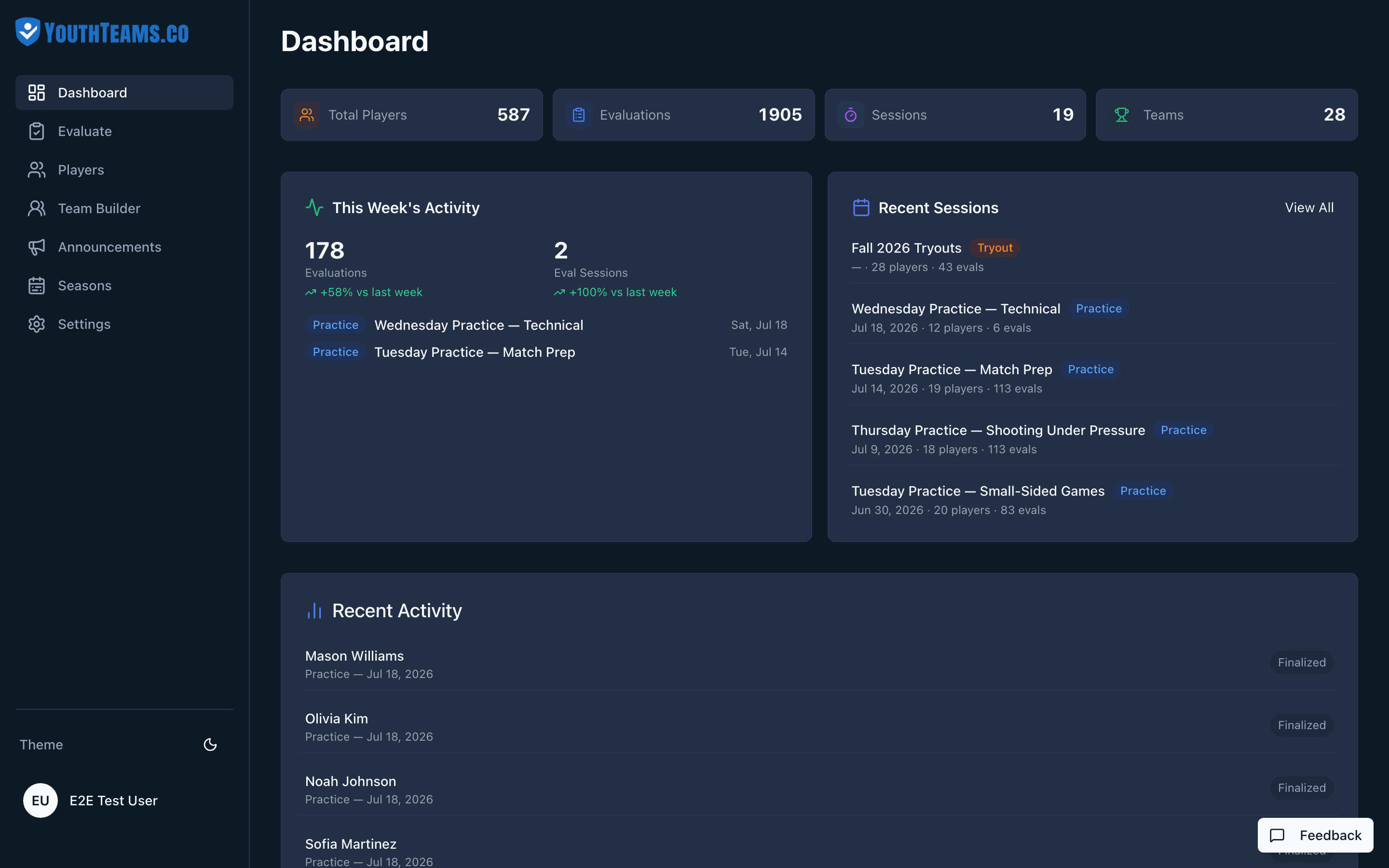Click the Announcements megaphone icon
1389x868 pixels.
pyautogui.click(x=37, y=247)
